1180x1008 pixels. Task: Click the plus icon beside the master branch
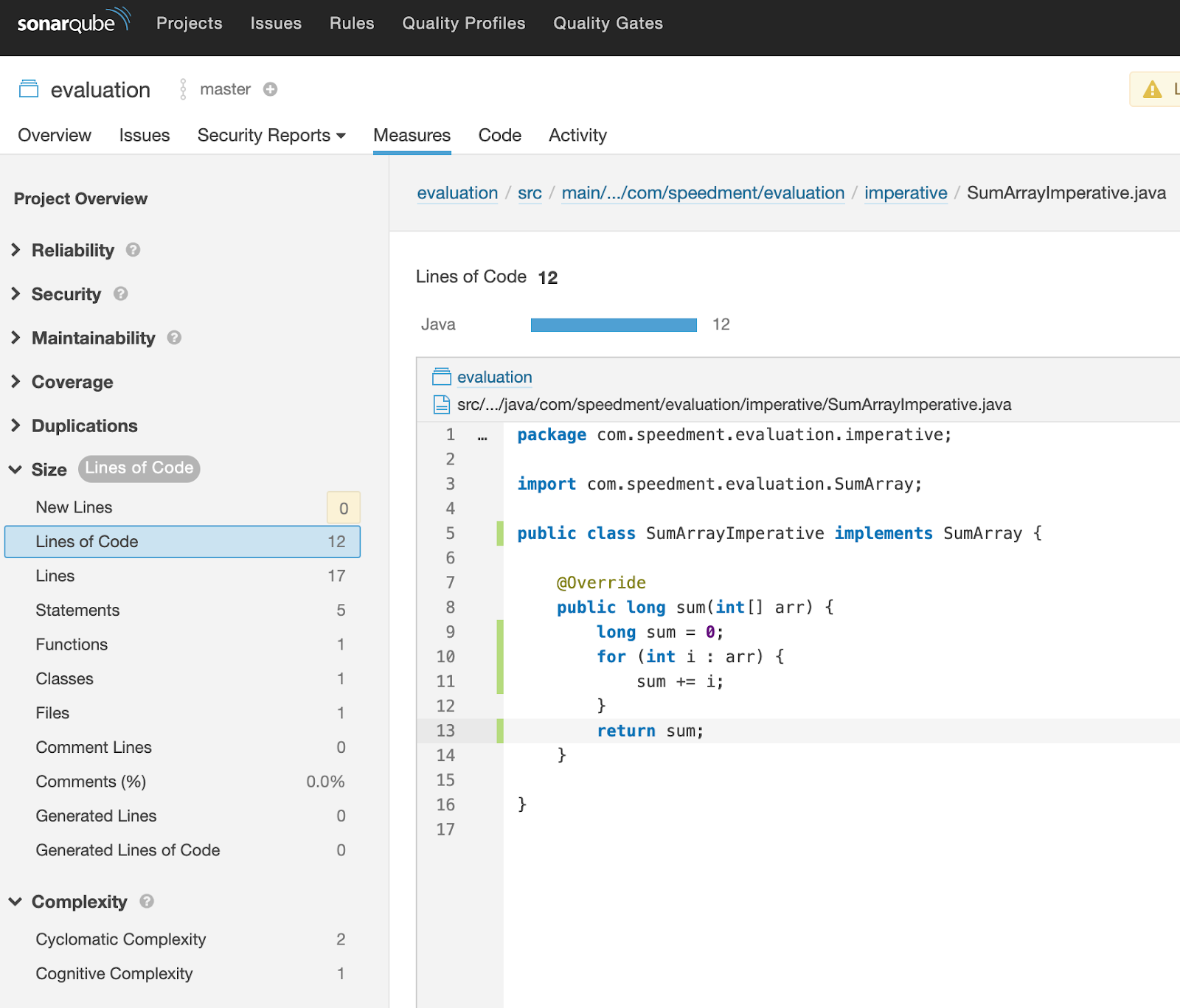(270, 88)
